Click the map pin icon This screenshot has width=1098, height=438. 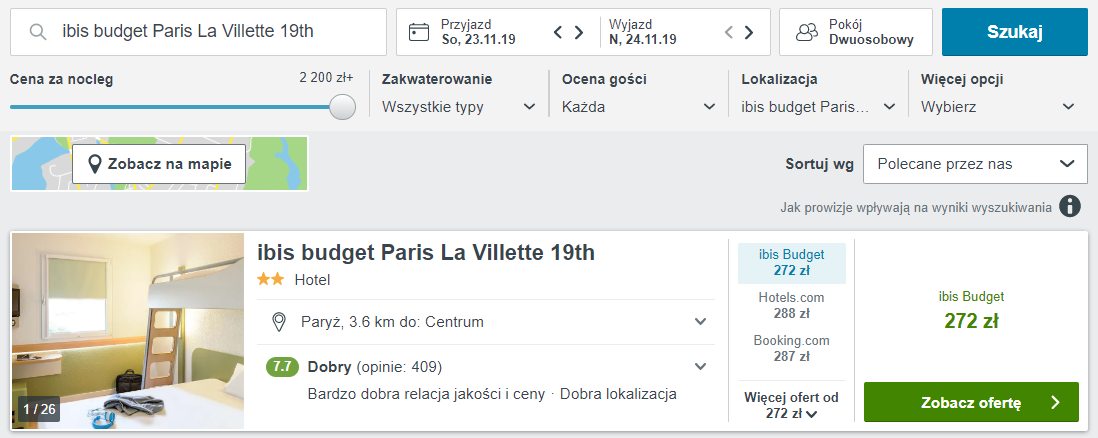click(x=96, y=164)
